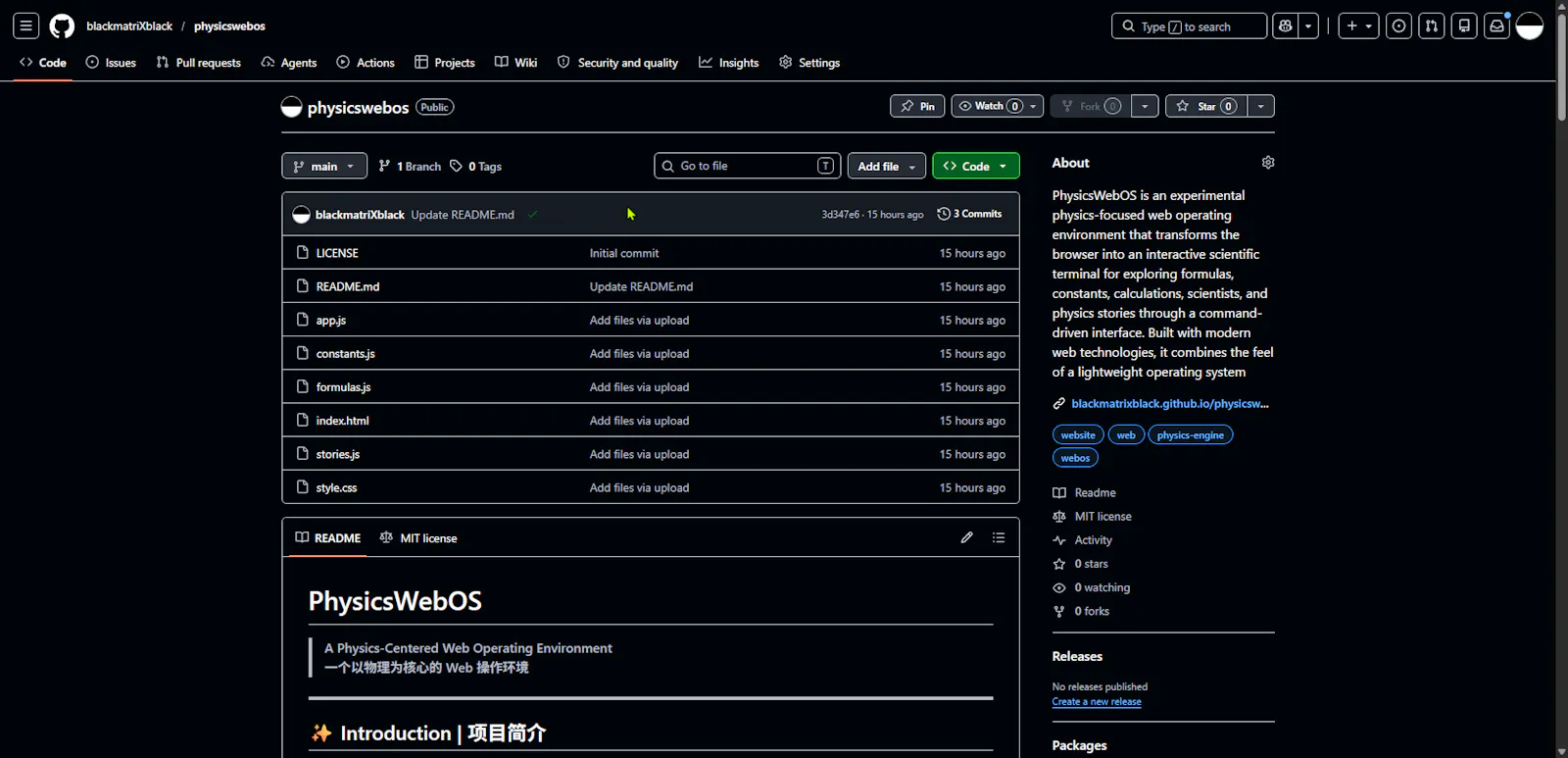1568x758 pixels.
Task: Open GitHub Copilot chat icon
Action: (1285, 26)
